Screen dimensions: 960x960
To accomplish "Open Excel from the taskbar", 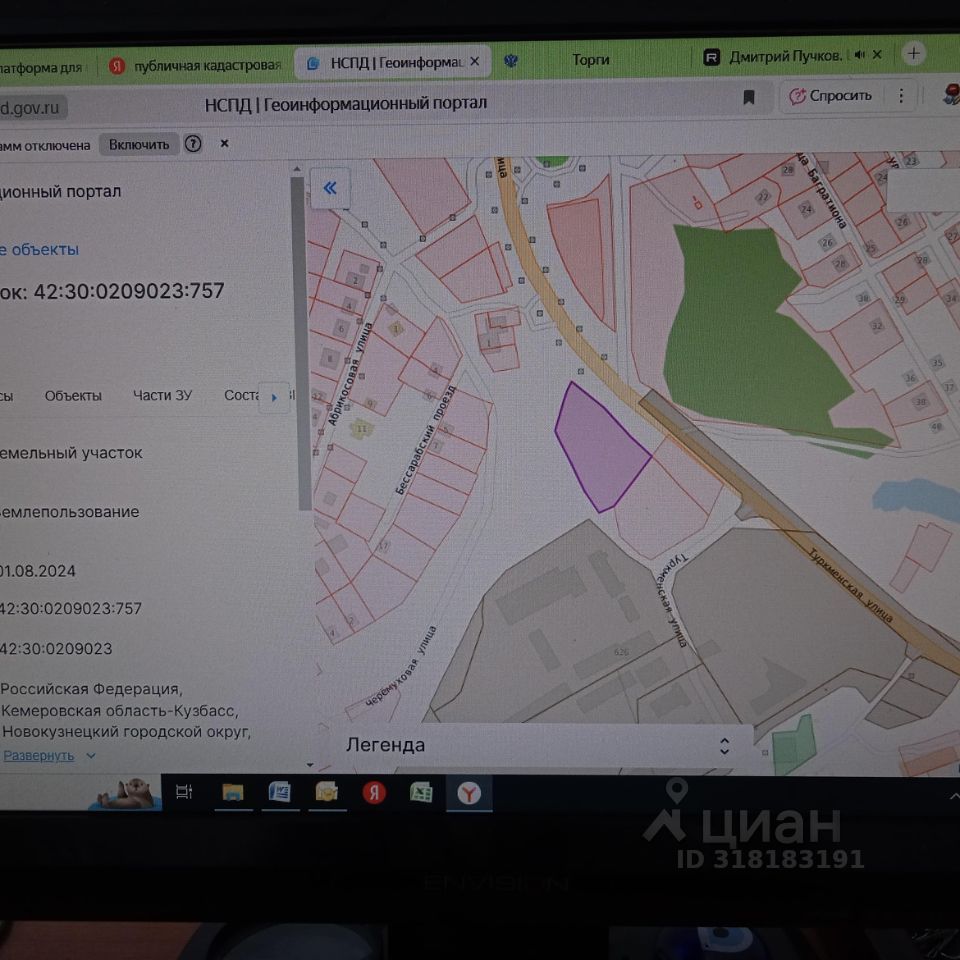I will click(x=421, y=793).
